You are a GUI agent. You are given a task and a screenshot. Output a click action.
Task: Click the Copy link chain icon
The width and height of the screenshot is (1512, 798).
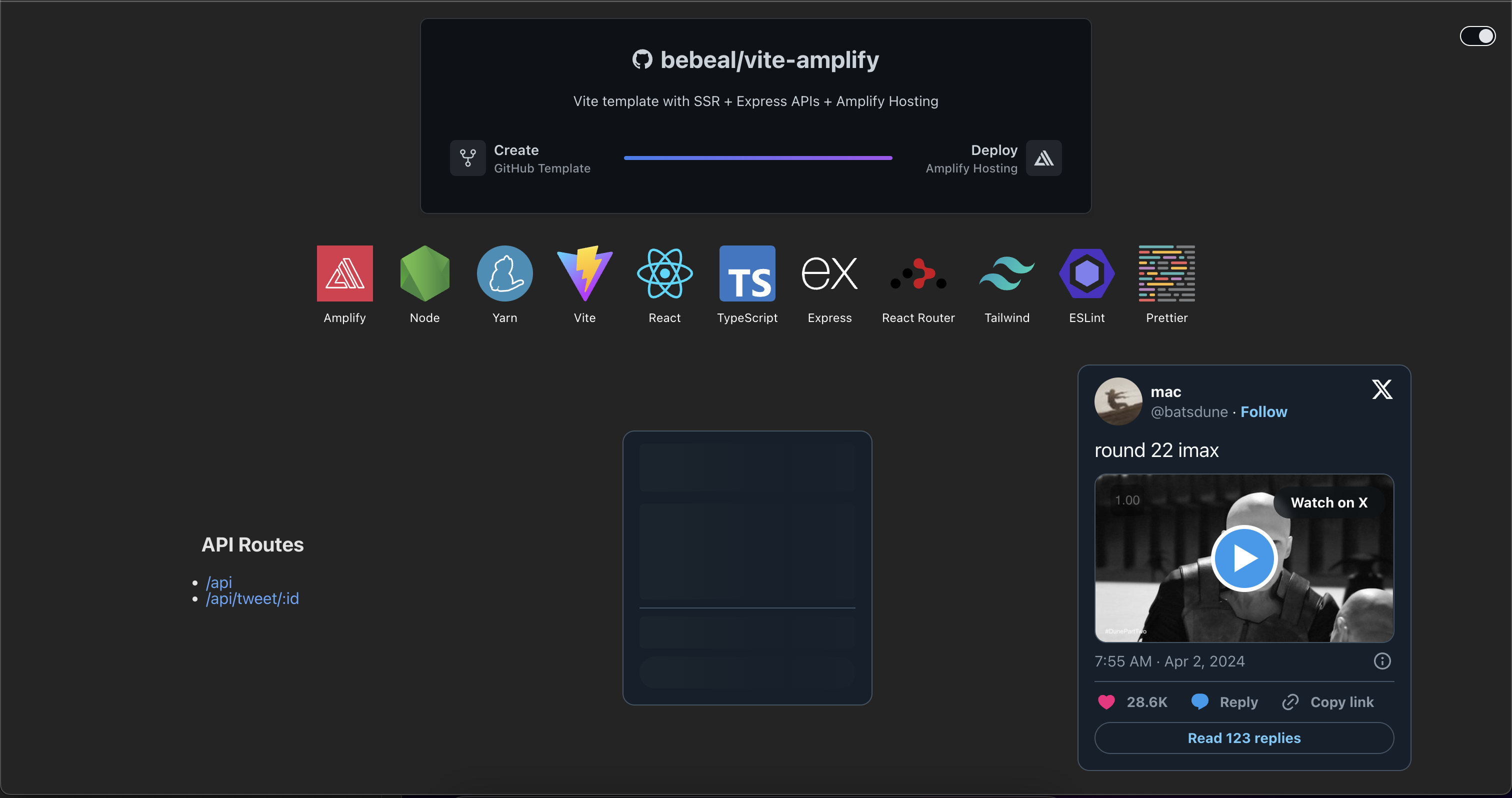click(1290, 702)
